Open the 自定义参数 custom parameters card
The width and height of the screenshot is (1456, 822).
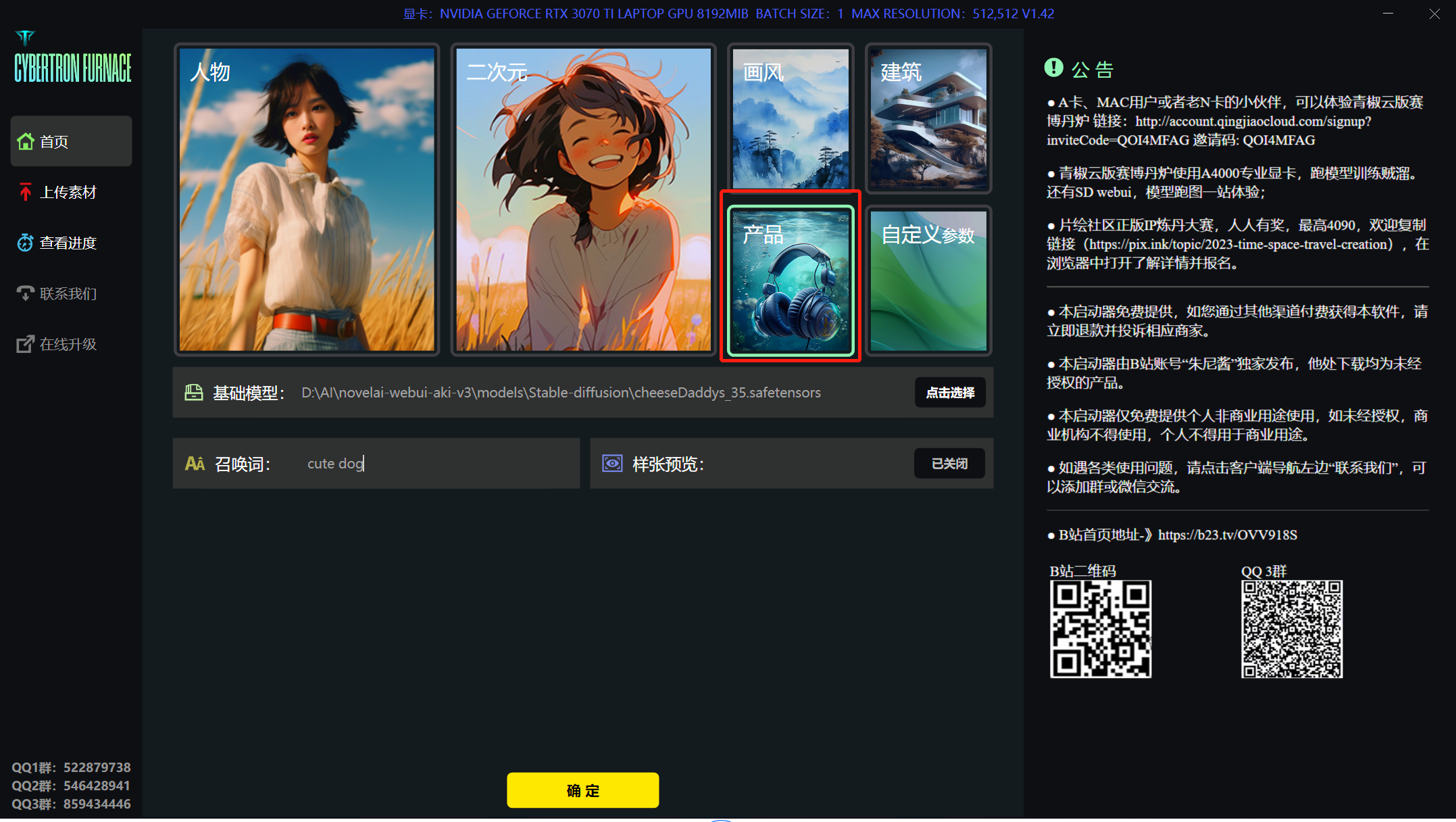pyautogui.click(x=928, y=281)
